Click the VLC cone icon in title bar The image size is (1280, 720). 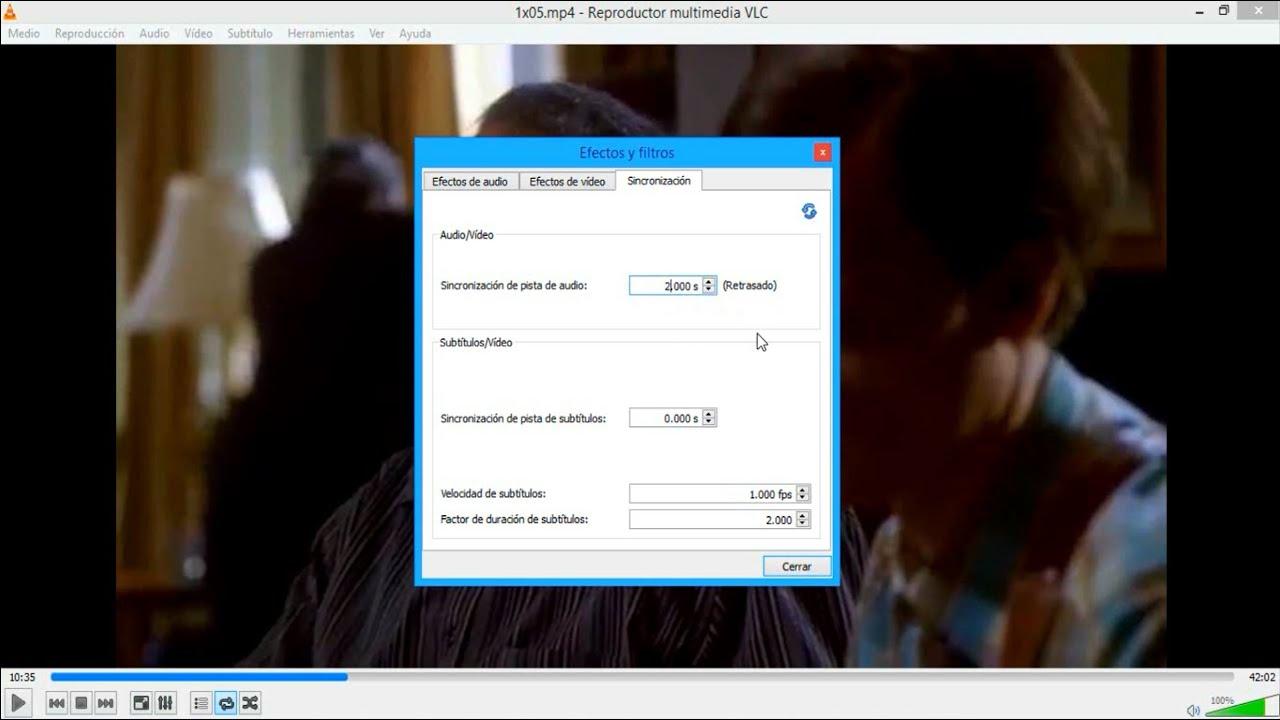point(12,11)
